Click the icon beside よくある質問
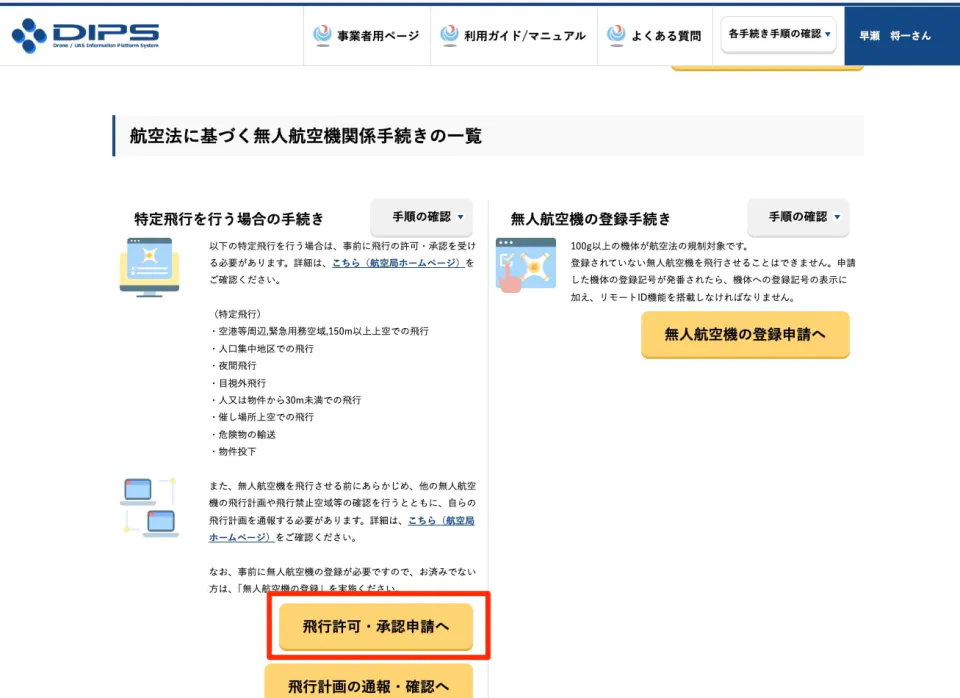The width and height of the screenshot is (960, 698). (616, 35)
